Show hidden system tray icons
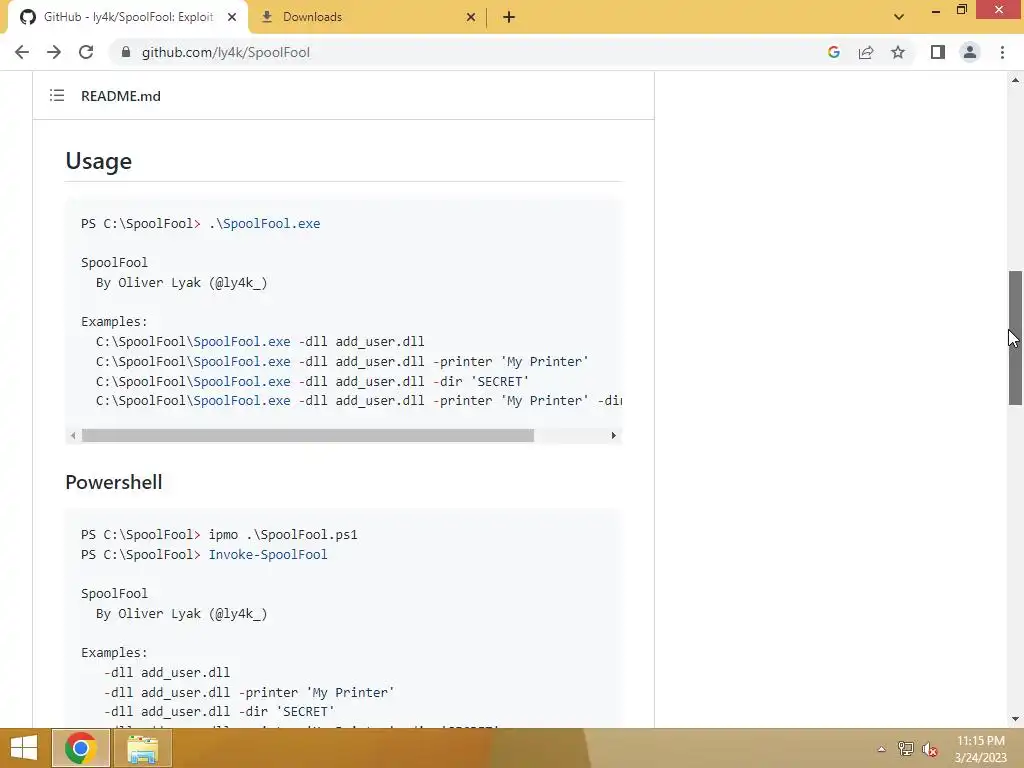The image size is (1024, 768). (881, 749)
